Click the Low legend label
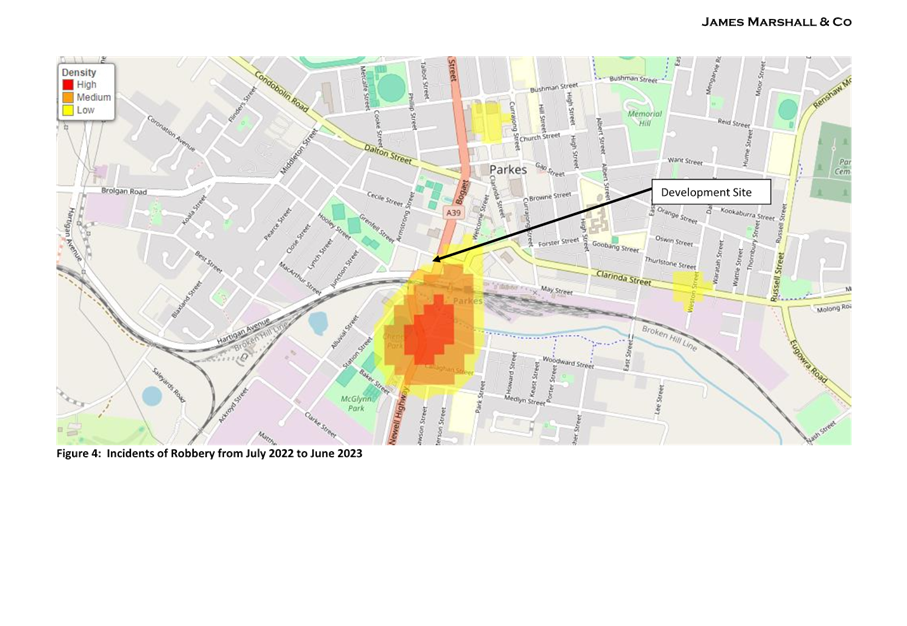 coord(86,110)
